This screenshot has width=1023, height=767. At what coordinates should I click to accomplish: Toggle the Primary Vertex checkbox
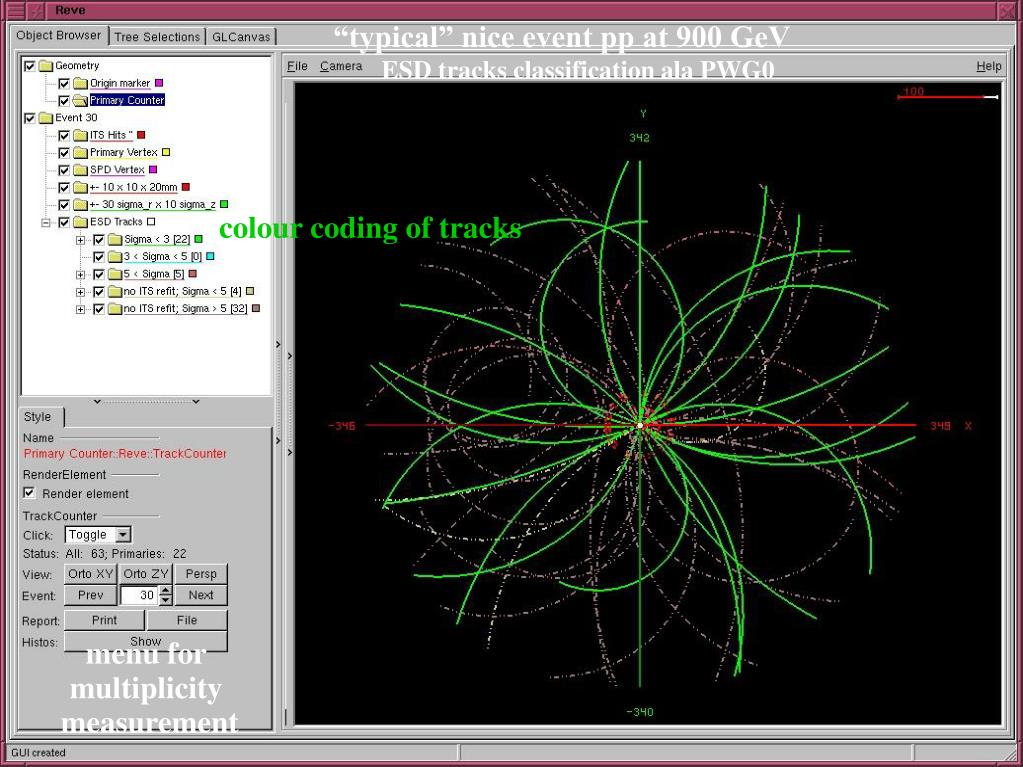[x=64, y=153]
